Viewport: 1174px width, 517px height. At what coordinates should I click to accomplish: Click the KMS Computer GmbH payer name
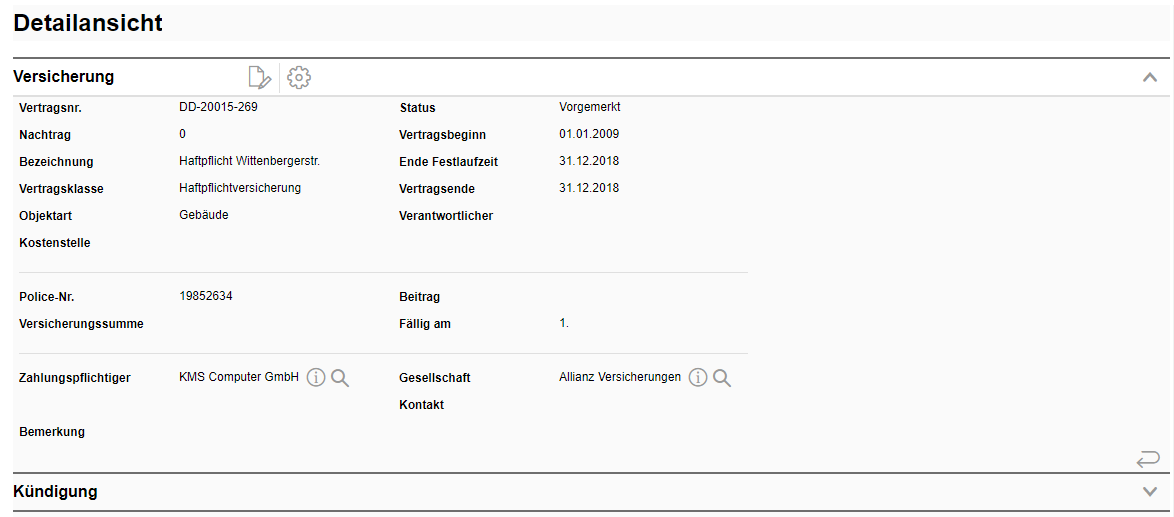pyautogui.click(x=239, y=377)
